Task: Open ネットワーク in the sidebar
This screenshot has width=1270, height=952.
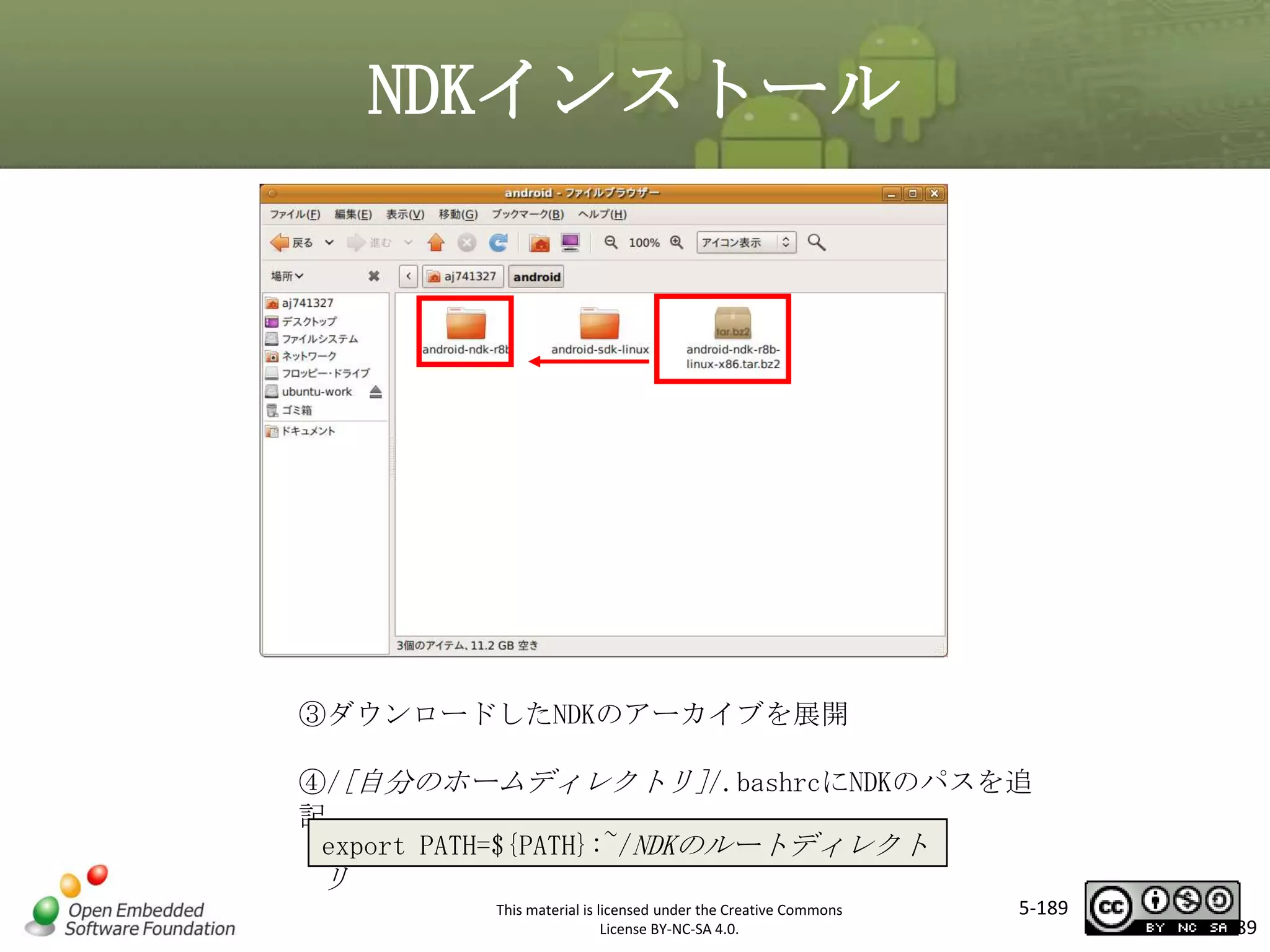Action: tap(301, 356)
